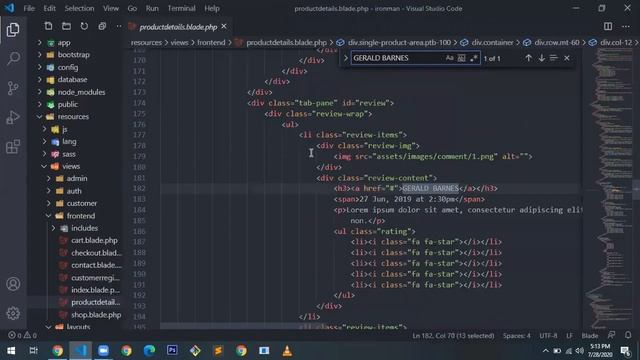Screen dimensions: 640x360
Task: Open the Terminal menu
Action: pyautogui.click(x=181, y=8)
